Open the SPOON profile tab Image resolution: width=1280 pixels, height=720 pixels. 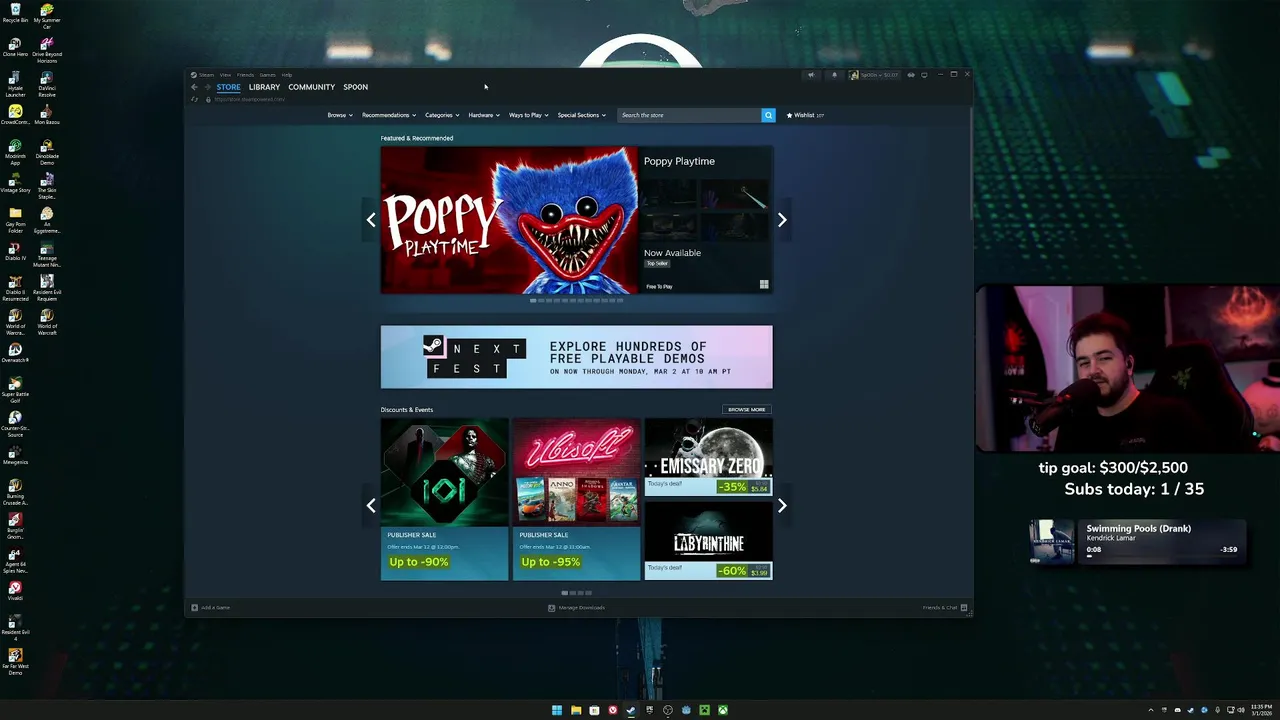pos(355,87)
